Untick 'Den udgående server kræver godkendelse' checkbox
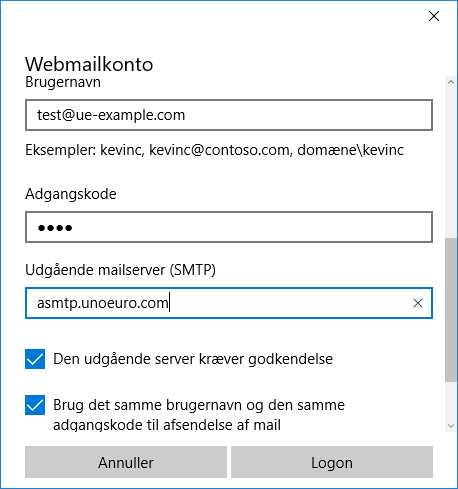 pos(35,359)
